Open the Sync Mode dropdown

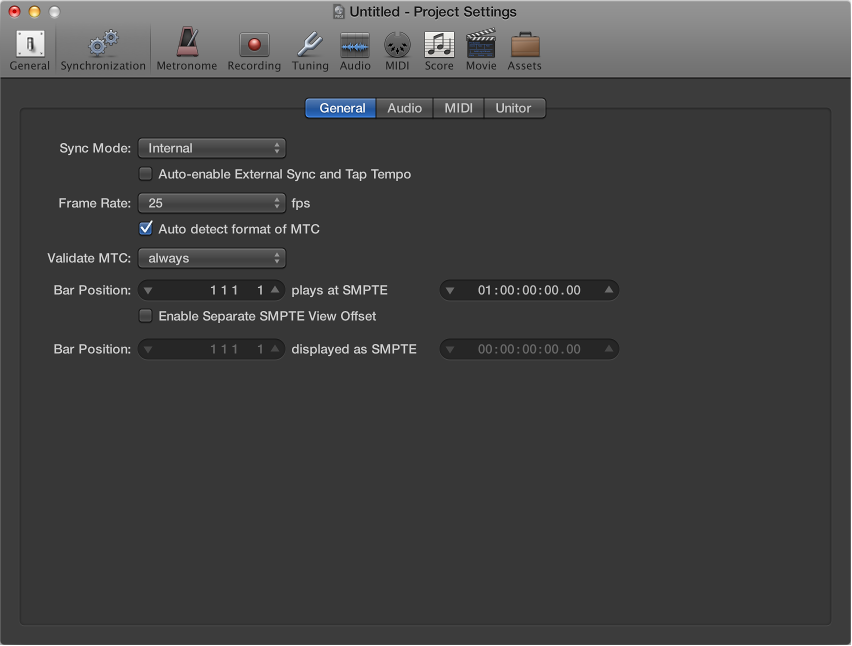(x=211, y=148)
